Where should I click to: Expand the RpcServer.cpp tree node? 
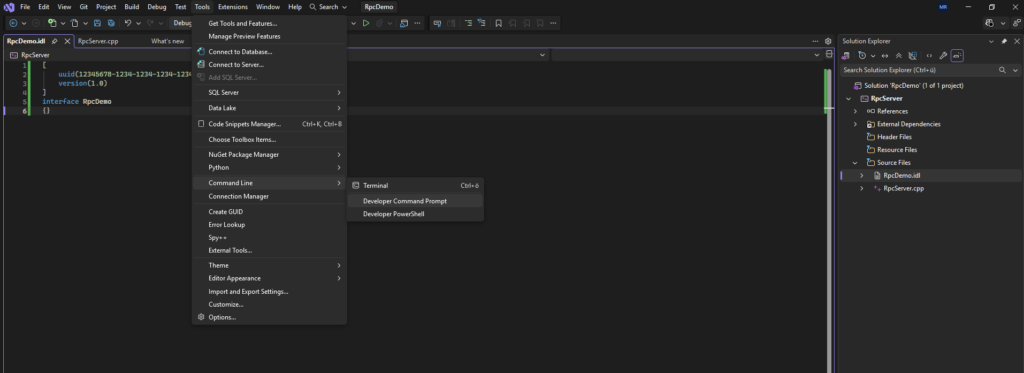pyautogui.click(x=861, y=188)
